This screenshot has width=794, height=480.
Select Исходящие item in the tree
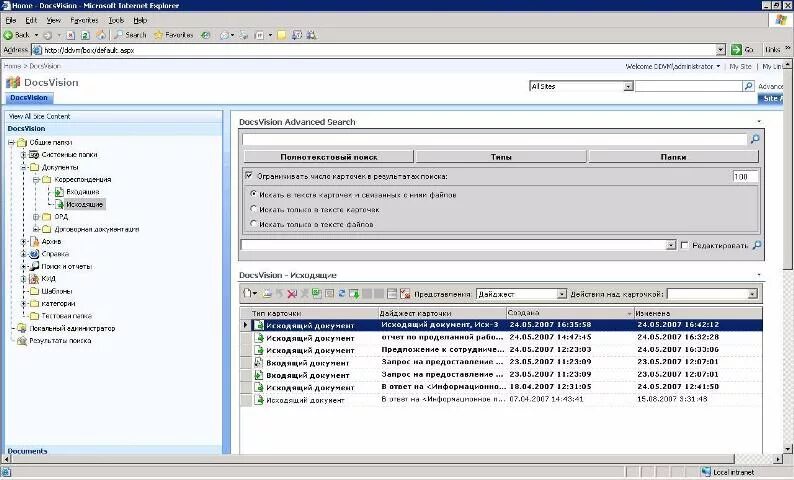85,205
